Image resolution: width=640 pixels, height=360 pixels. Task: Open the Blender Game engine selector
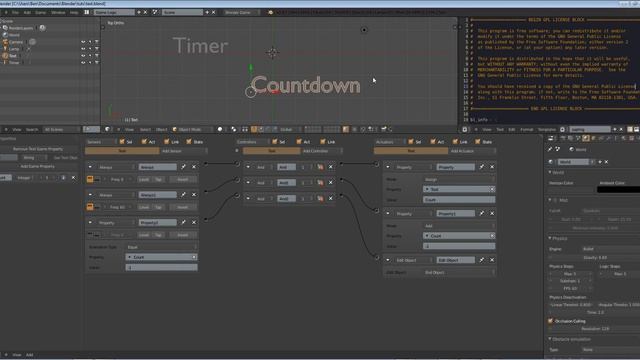pyautogui.click(x=241, y=12)
